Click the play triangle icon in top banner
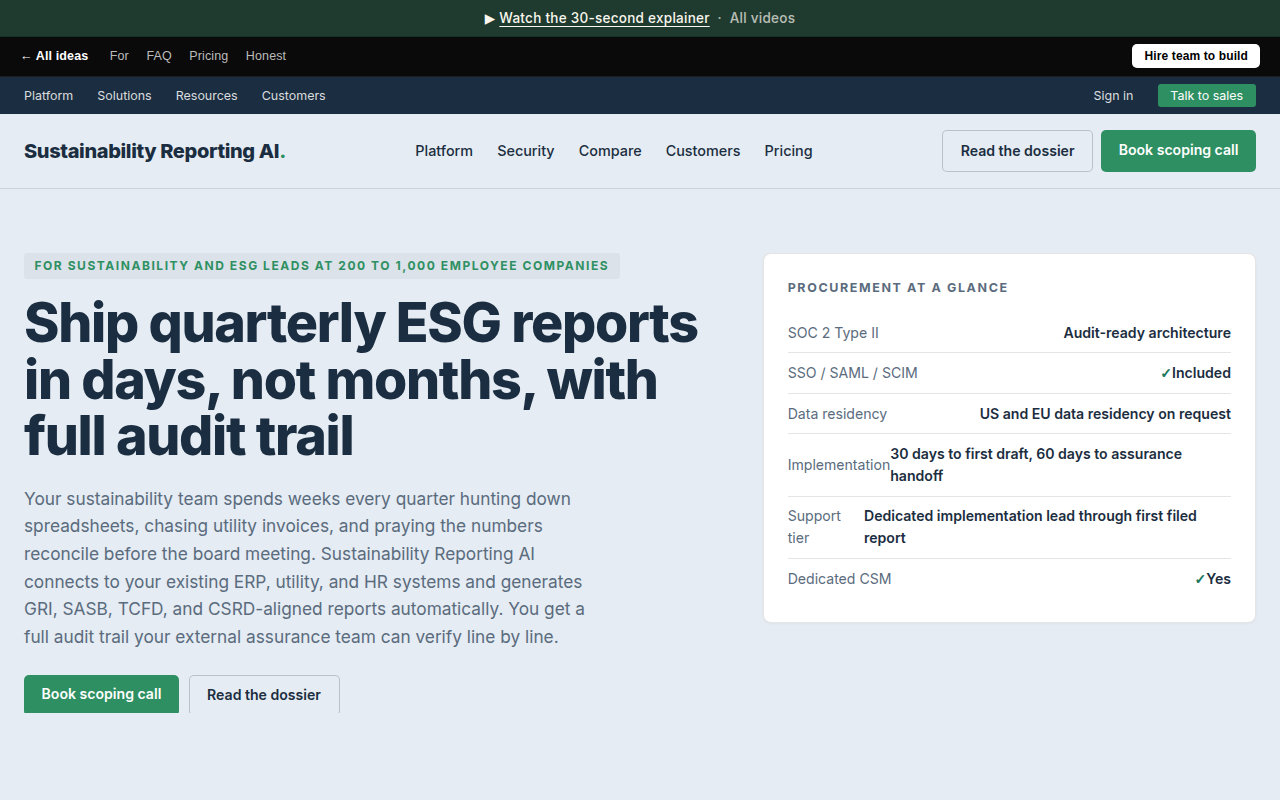The image size is (1280, 800). point(490,18)
